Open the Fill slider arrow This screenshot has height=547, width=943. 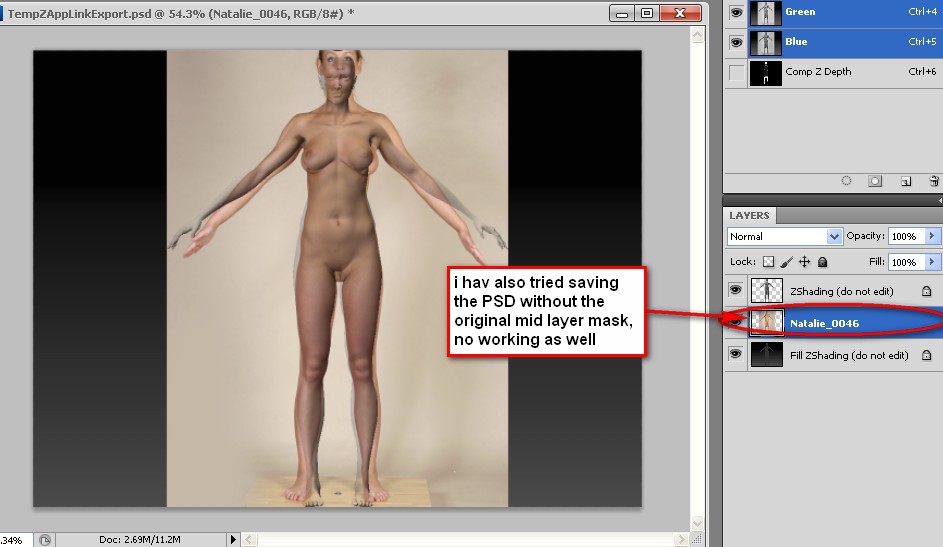click(932, 262)
